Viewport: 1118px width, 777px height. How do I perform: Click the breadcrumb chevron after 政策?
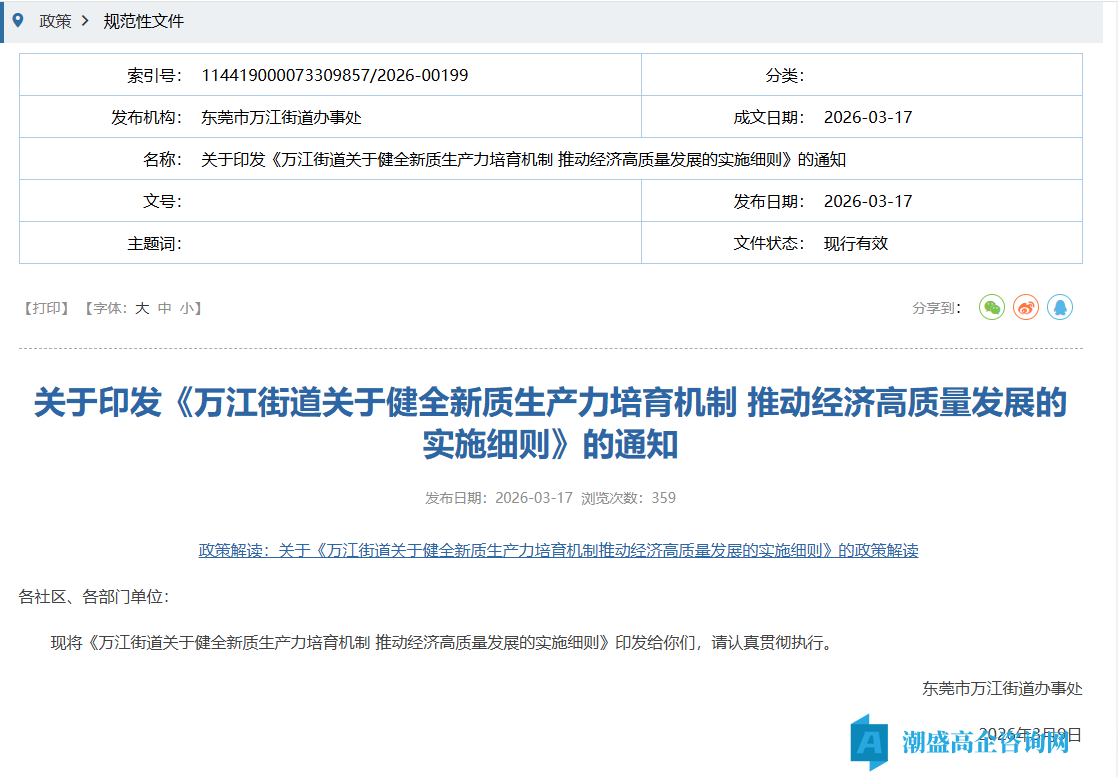(85, 21)
